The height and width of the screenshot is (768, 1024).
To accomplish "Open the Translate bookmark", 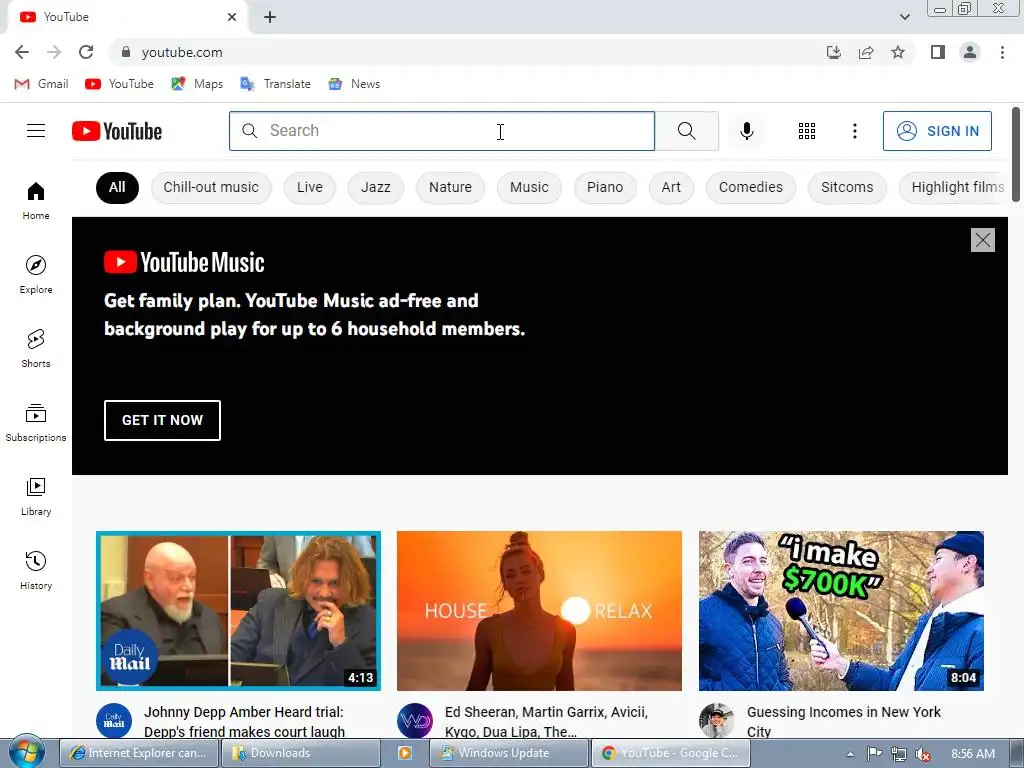I will (x=276, y=84).
